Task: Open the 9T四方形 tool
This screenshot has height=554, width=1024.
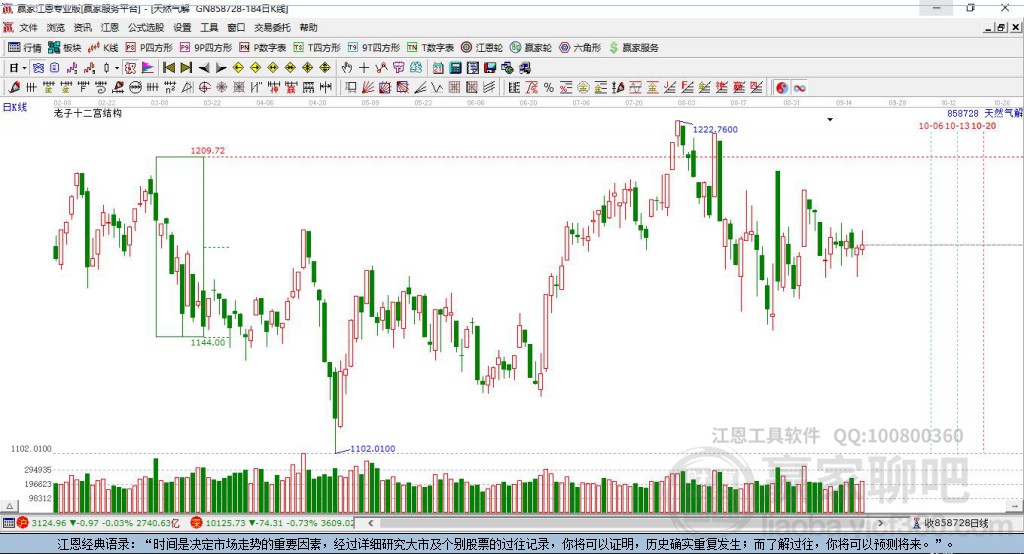Action: pyautogui.click(x=374, y=48)
